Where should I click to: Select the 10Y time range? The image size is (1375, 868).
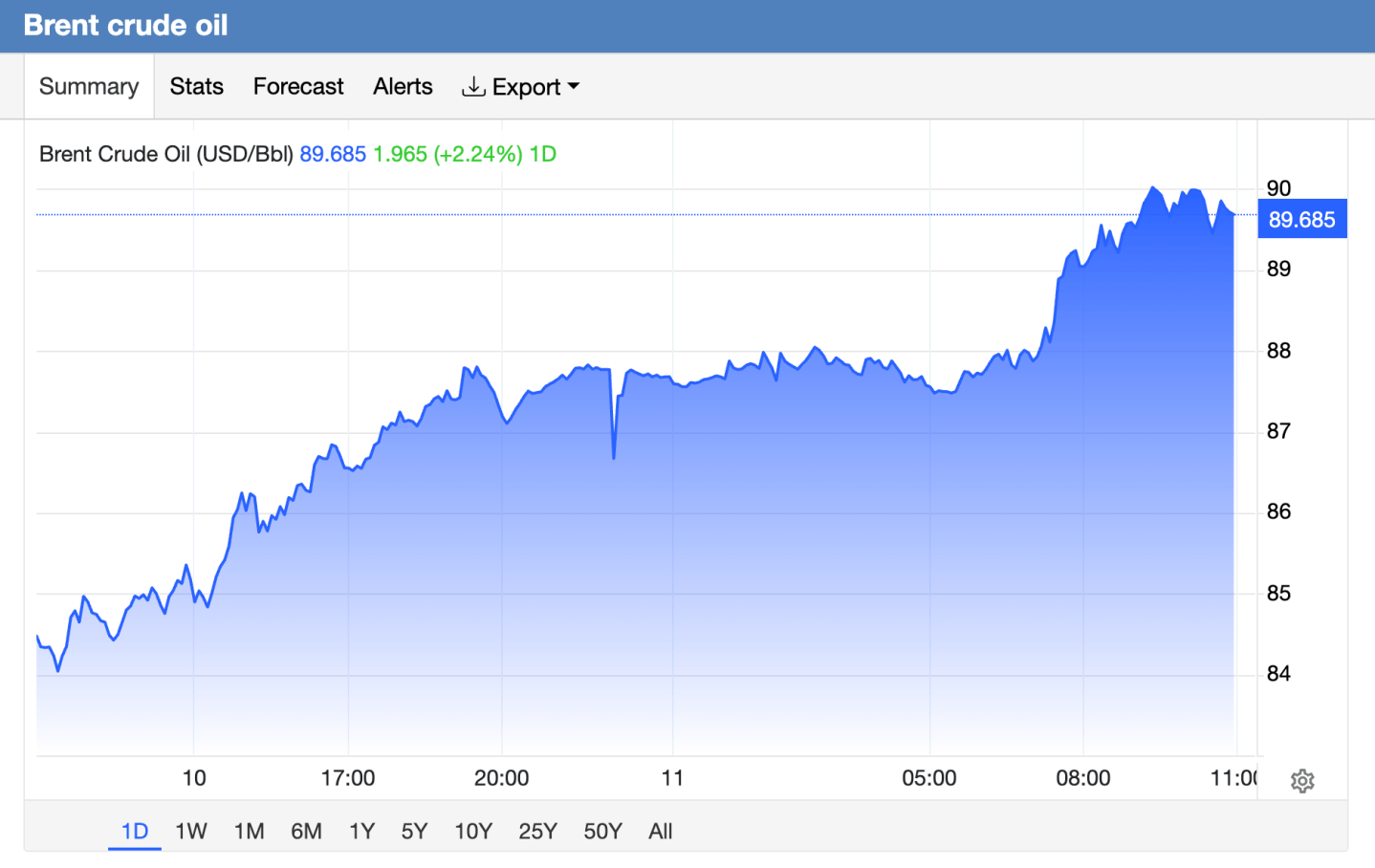[x=473, y=831]
